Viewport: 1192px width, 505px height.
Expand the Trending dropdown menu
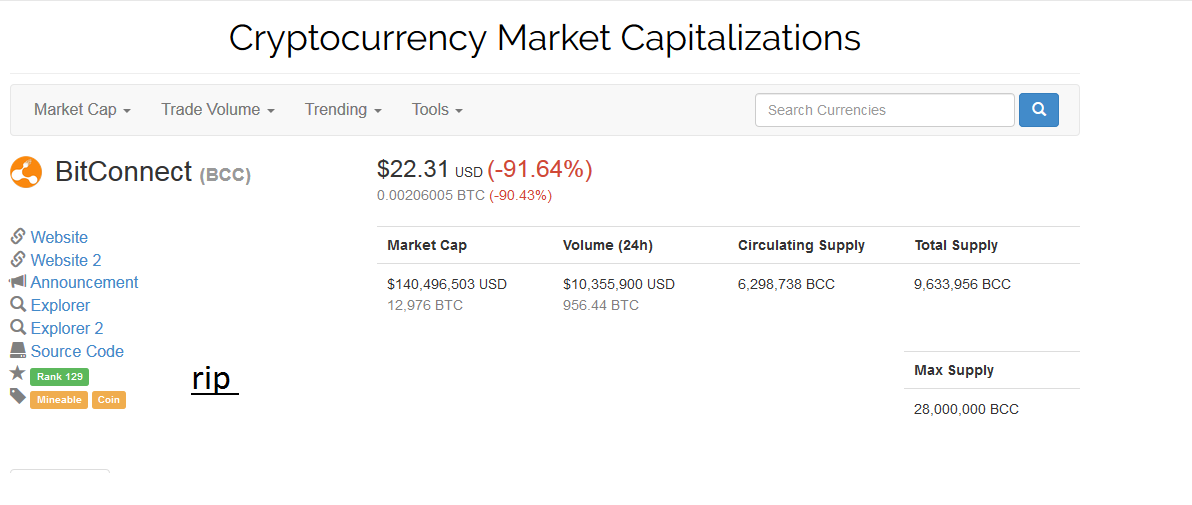coord(343,110)
